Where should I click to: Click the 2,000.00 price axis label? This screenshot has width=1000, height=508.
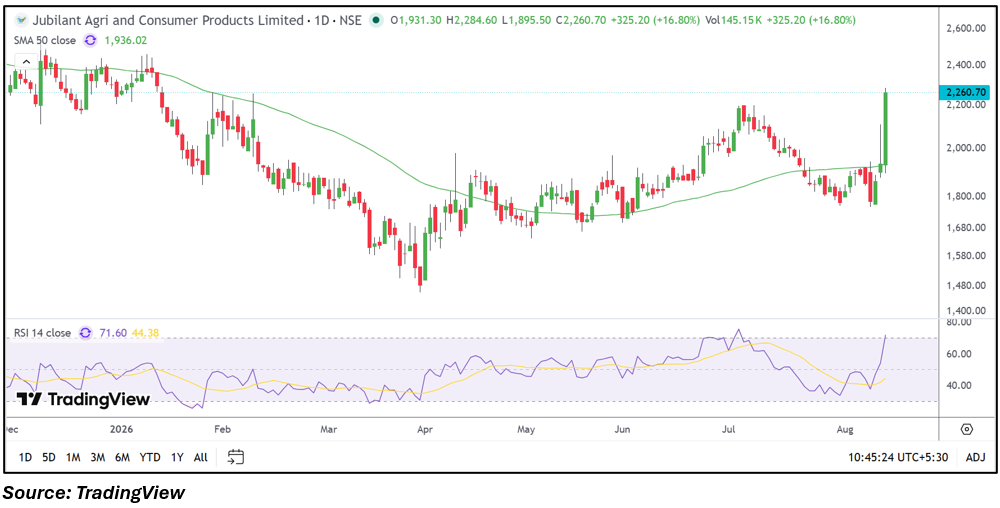point(967,148)
